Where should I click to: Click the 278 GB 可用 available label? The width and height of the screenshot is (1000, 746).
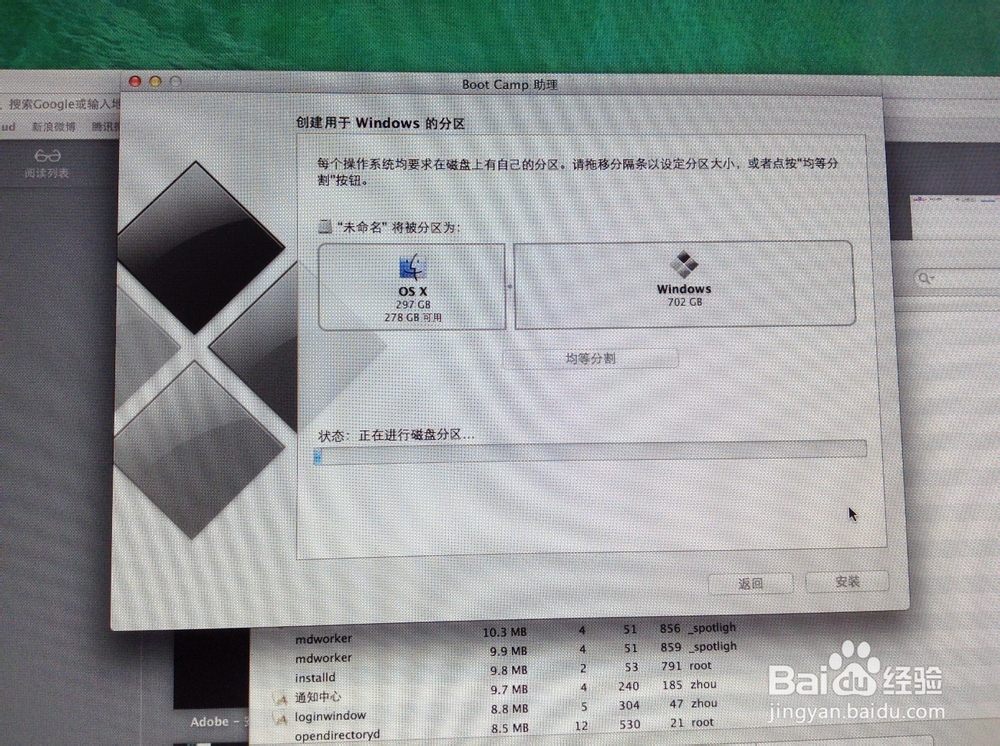[413, 317]
